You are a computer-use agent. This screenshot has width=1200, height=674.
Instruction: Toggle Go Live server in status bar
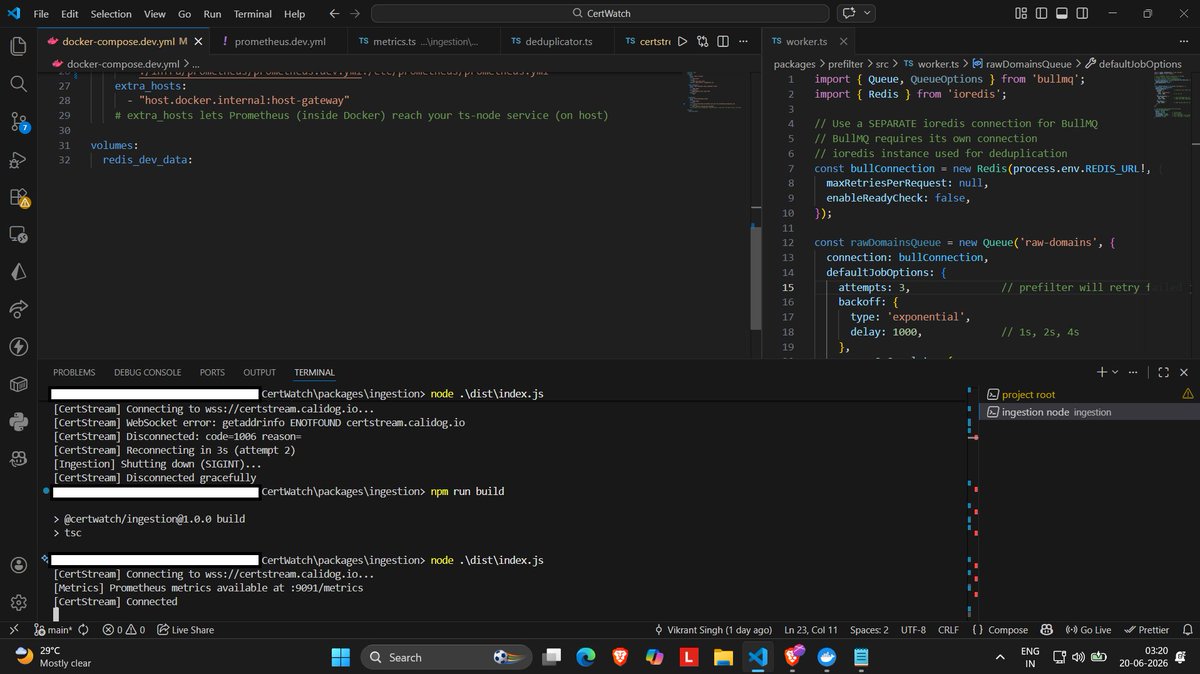click(1088, 630)
